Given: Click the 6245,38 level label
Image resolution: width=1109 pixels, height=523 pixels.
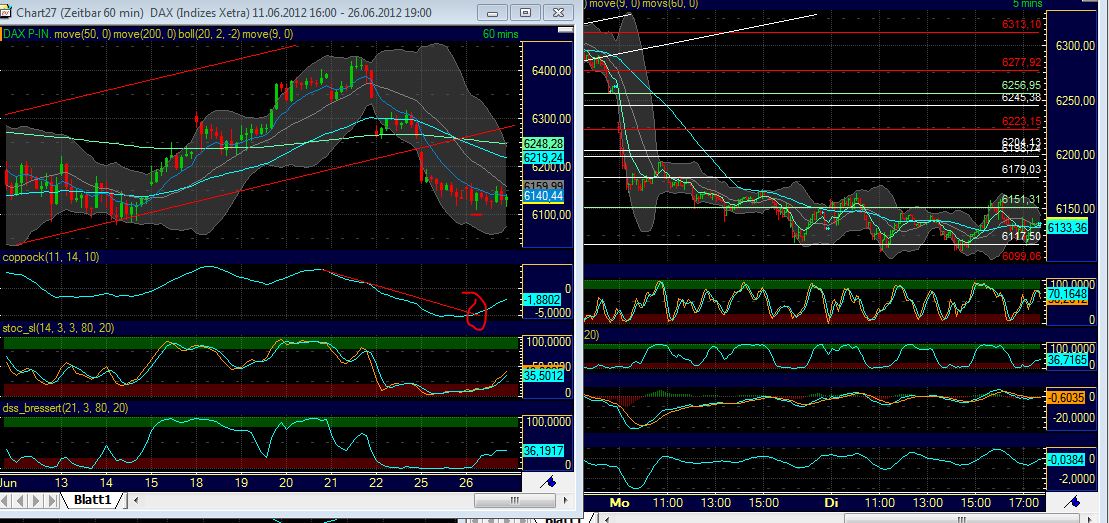Looking at the screenshot, I should click(x=1021, y=97).
